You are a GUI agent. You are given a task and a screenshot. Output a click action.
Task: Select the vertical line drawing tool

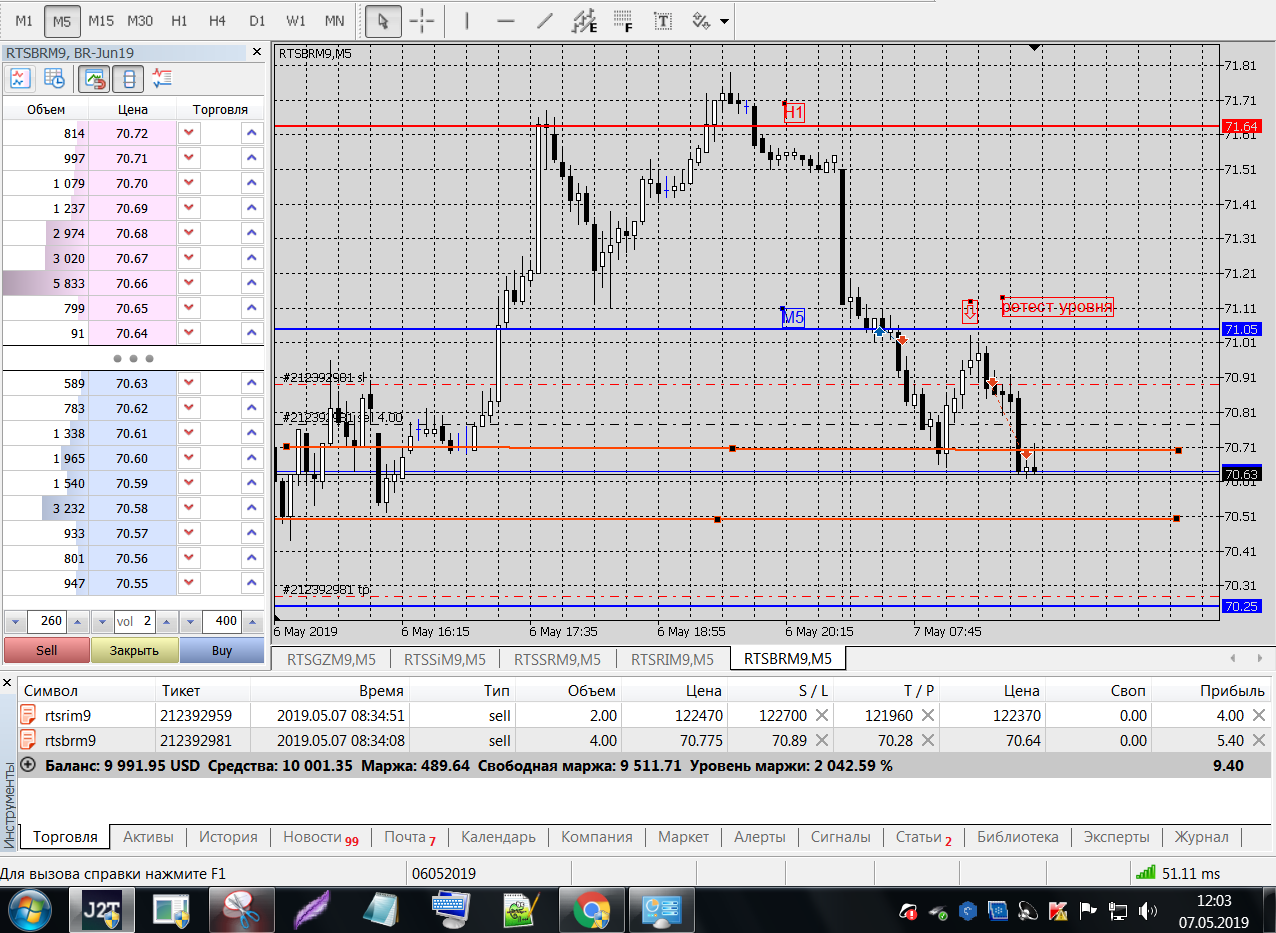pos(468,20)
